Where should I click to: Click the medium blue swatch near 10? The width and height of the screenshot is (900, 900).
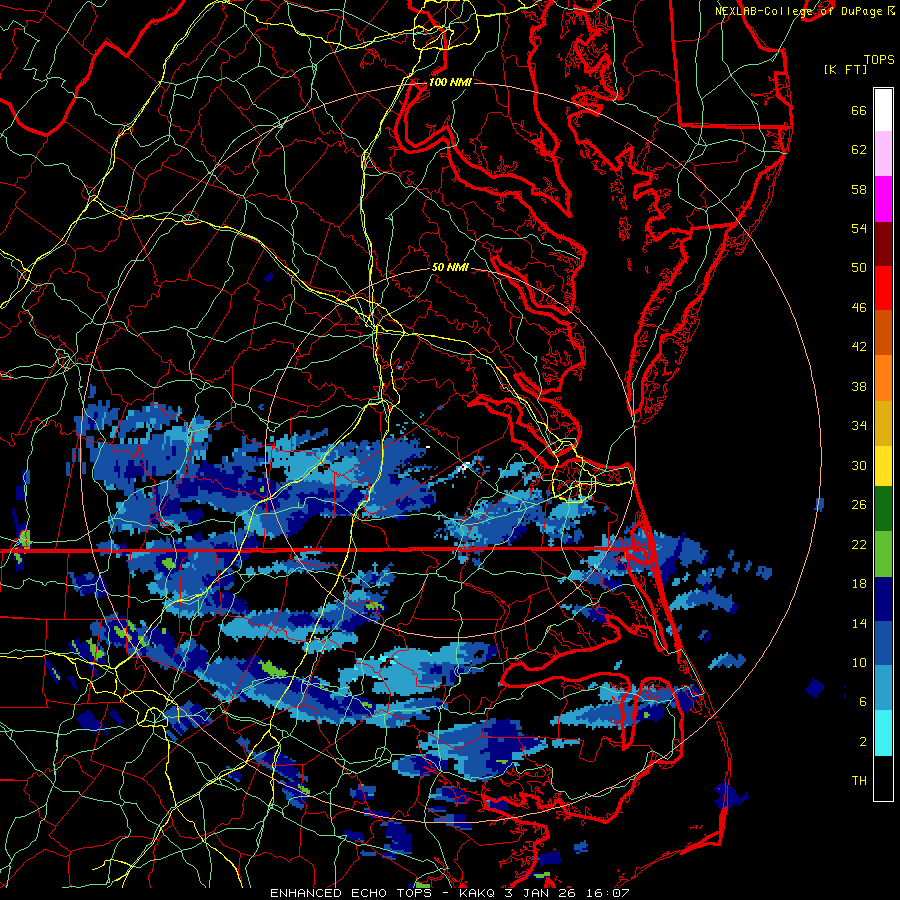pyautogui.click(x=883, y=643)
